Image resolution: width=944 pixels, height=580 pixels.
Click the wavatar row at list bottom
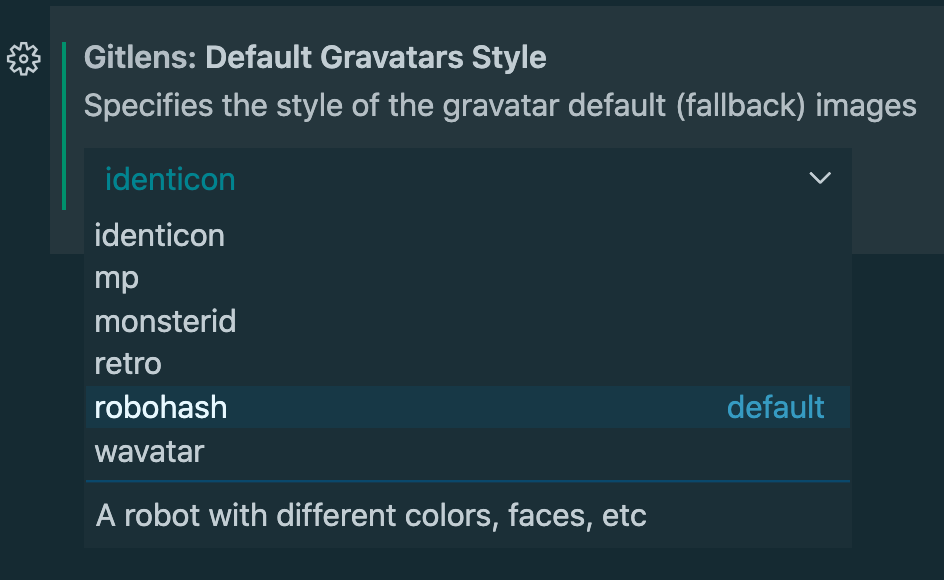[150, 451]
